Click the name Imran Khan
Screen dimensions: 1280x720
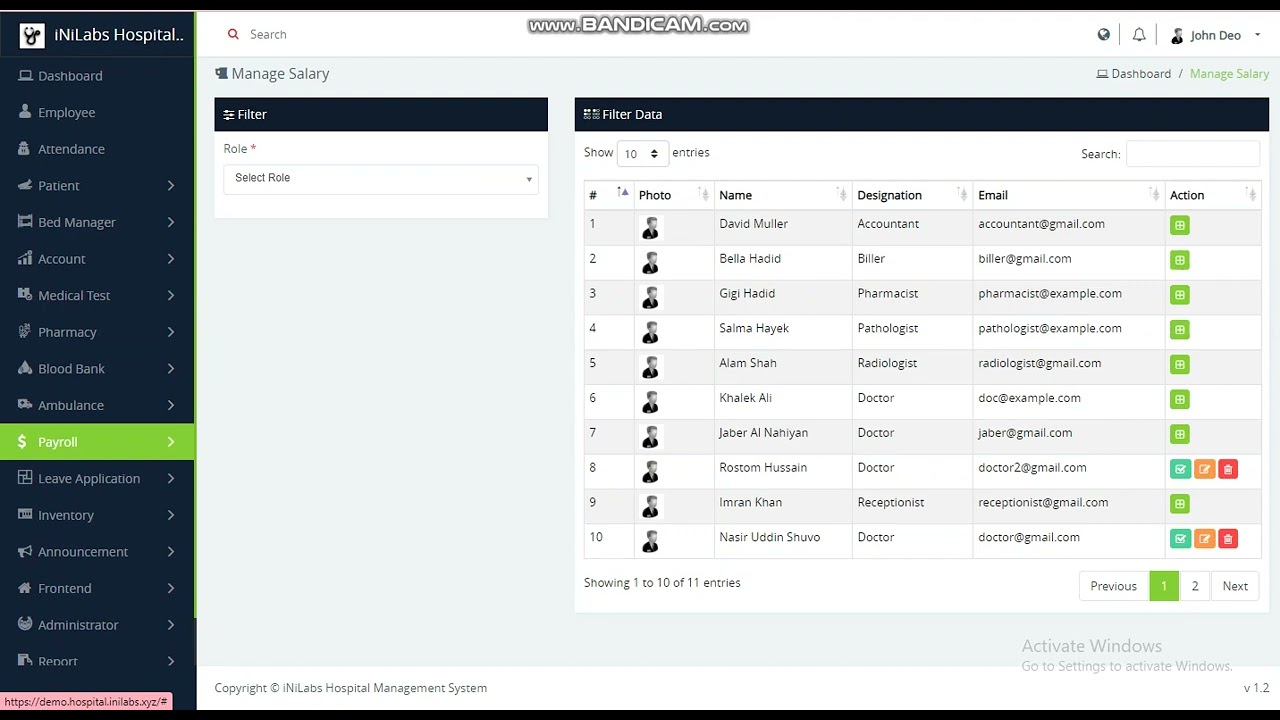click(x=750, y=503)
